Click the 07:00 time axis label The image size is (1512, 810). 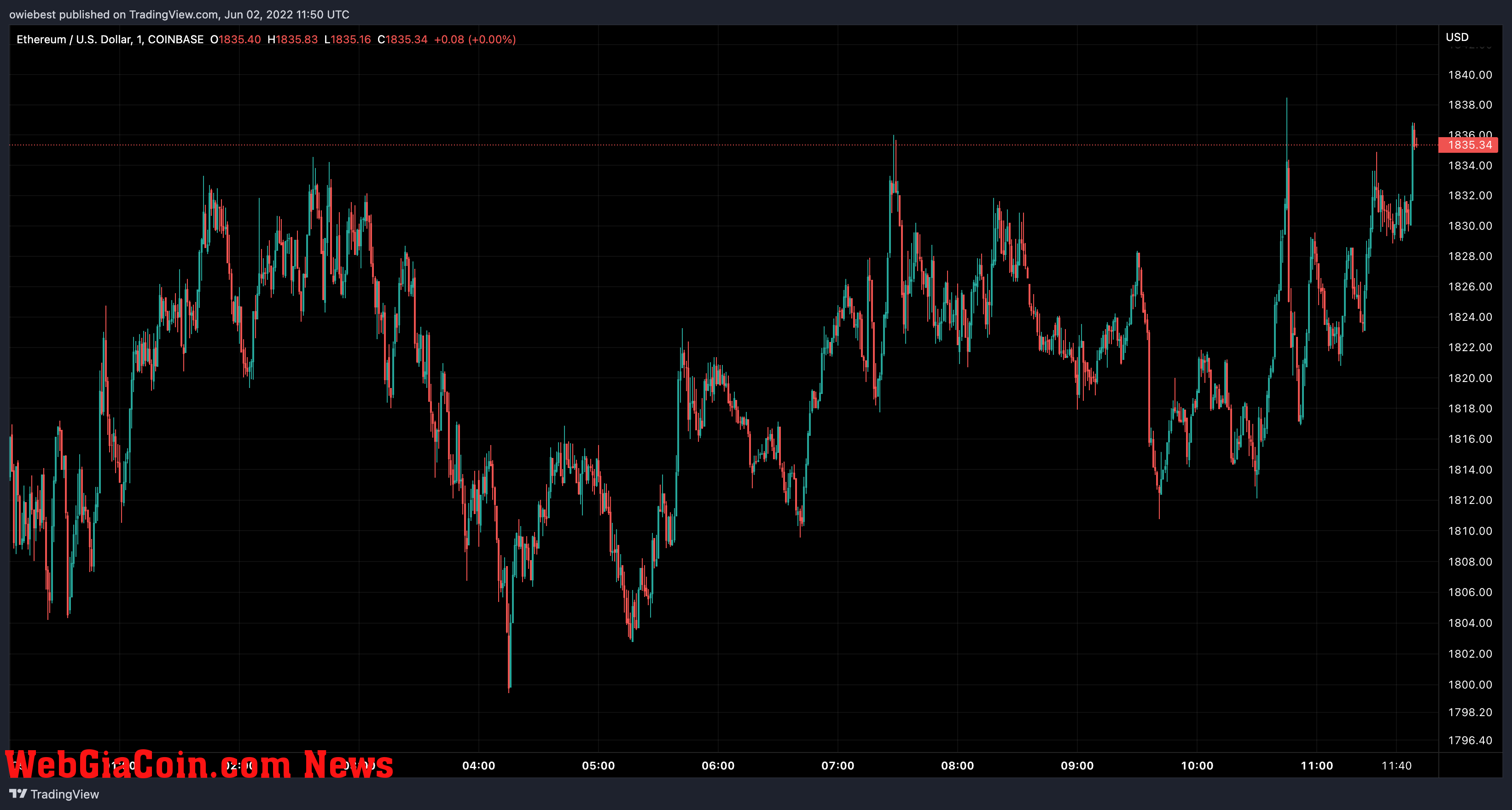pyautogui.click(x=837, y=765)
